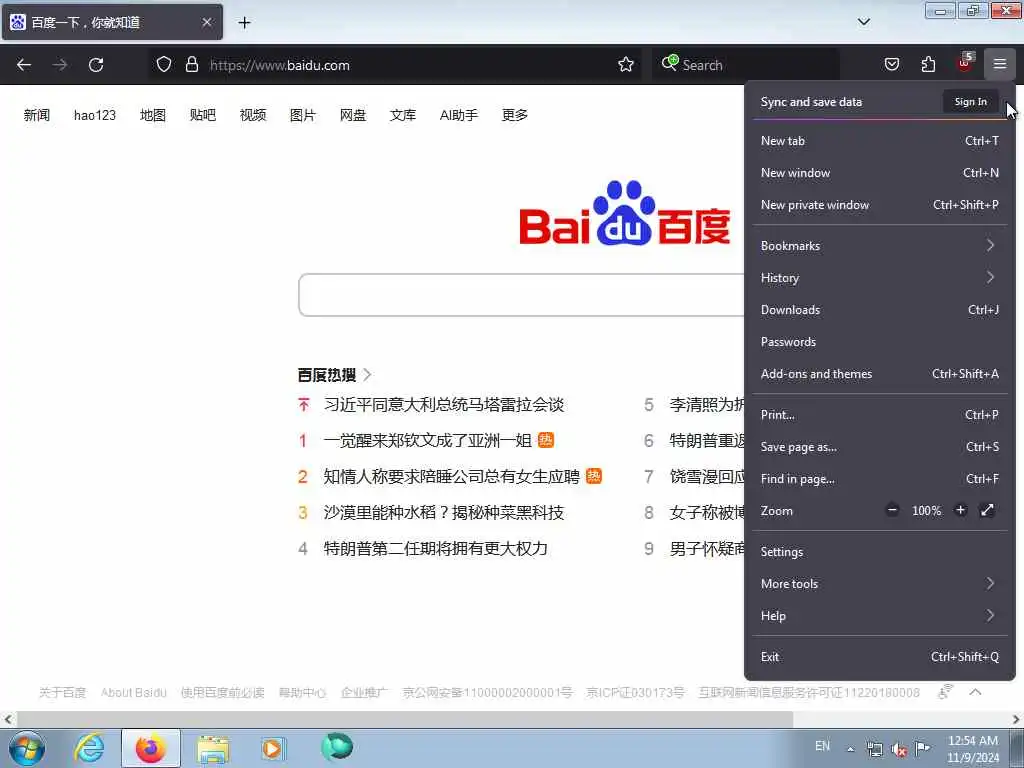Viewport: 1024px width, 768px height.
Task: Open hot search item 沙漠里能种水稻
Action: pos(443,513)
